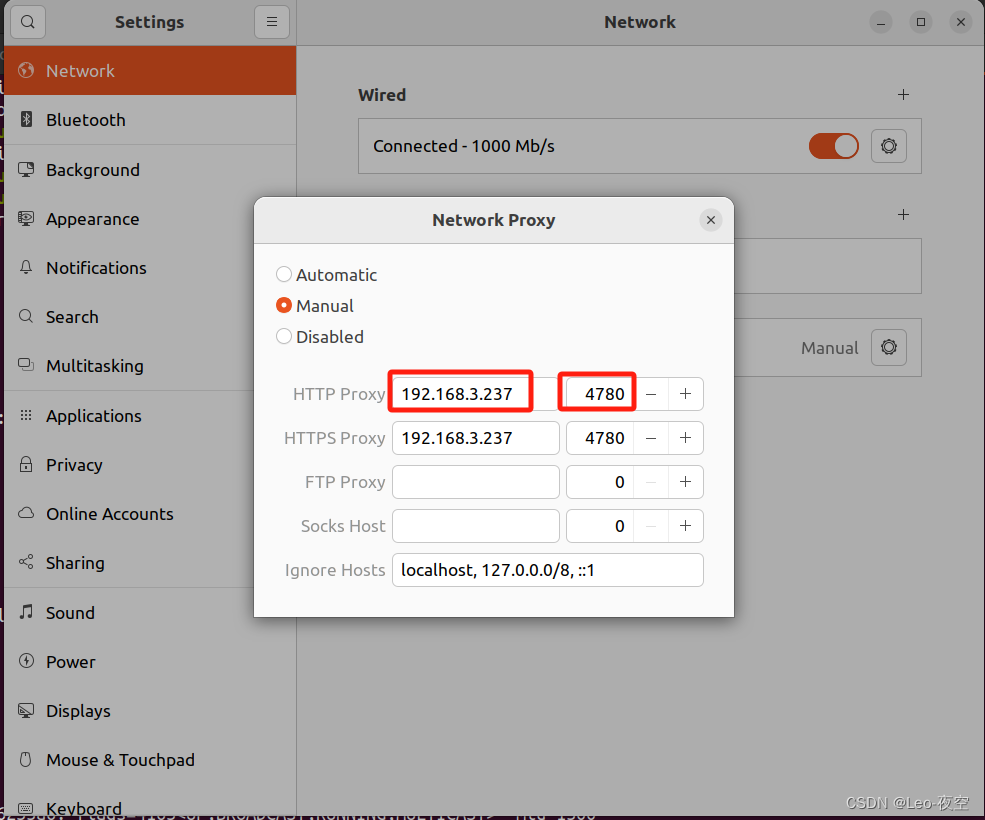Increase the HTTPS Proxy port
This screenshot has width=985, height=820.
click(x=685, y=437)
